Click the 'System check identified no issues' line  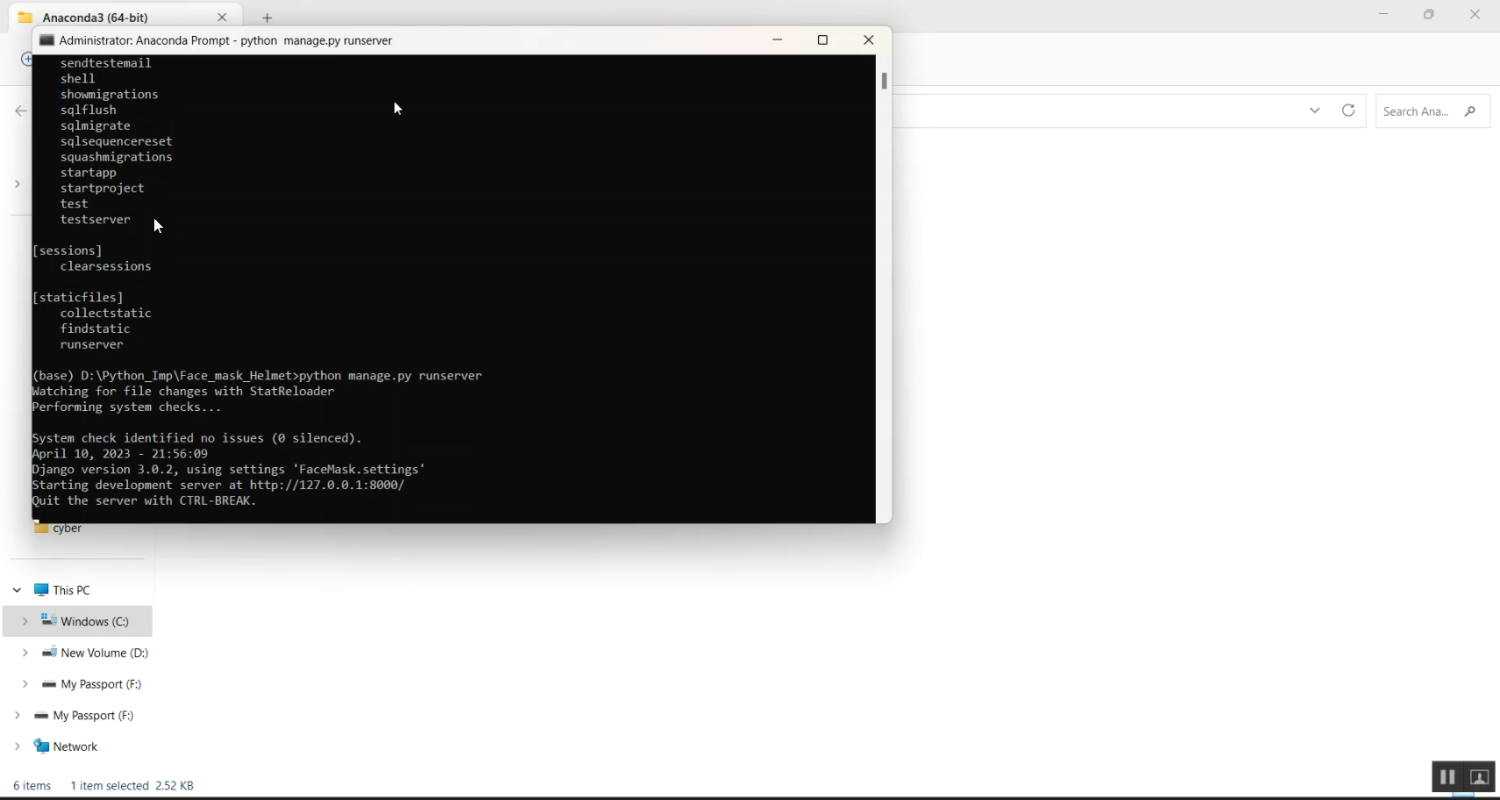(x=197, y=438)
